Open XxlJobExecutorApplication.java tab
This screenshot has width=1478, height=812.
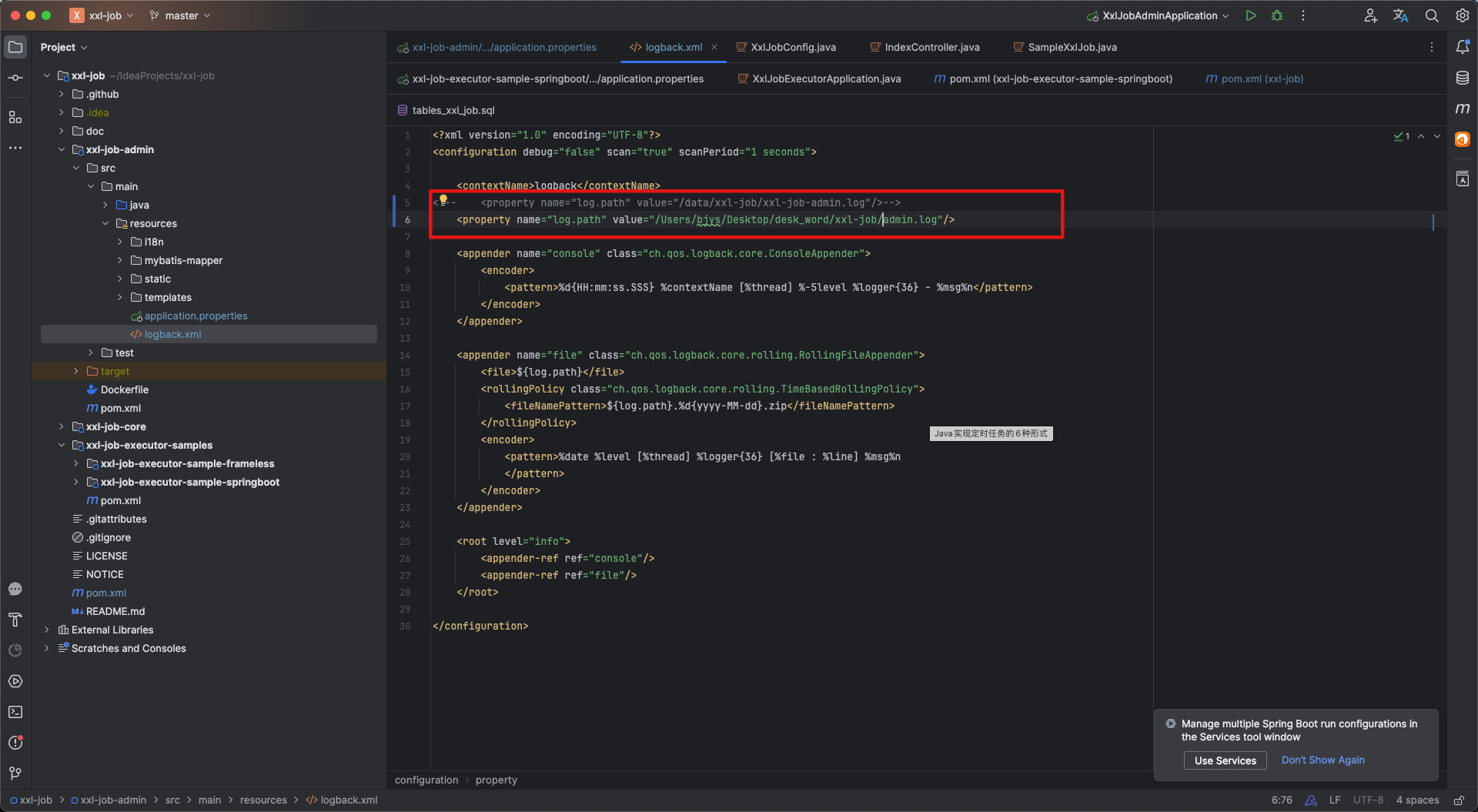point(819,79)
